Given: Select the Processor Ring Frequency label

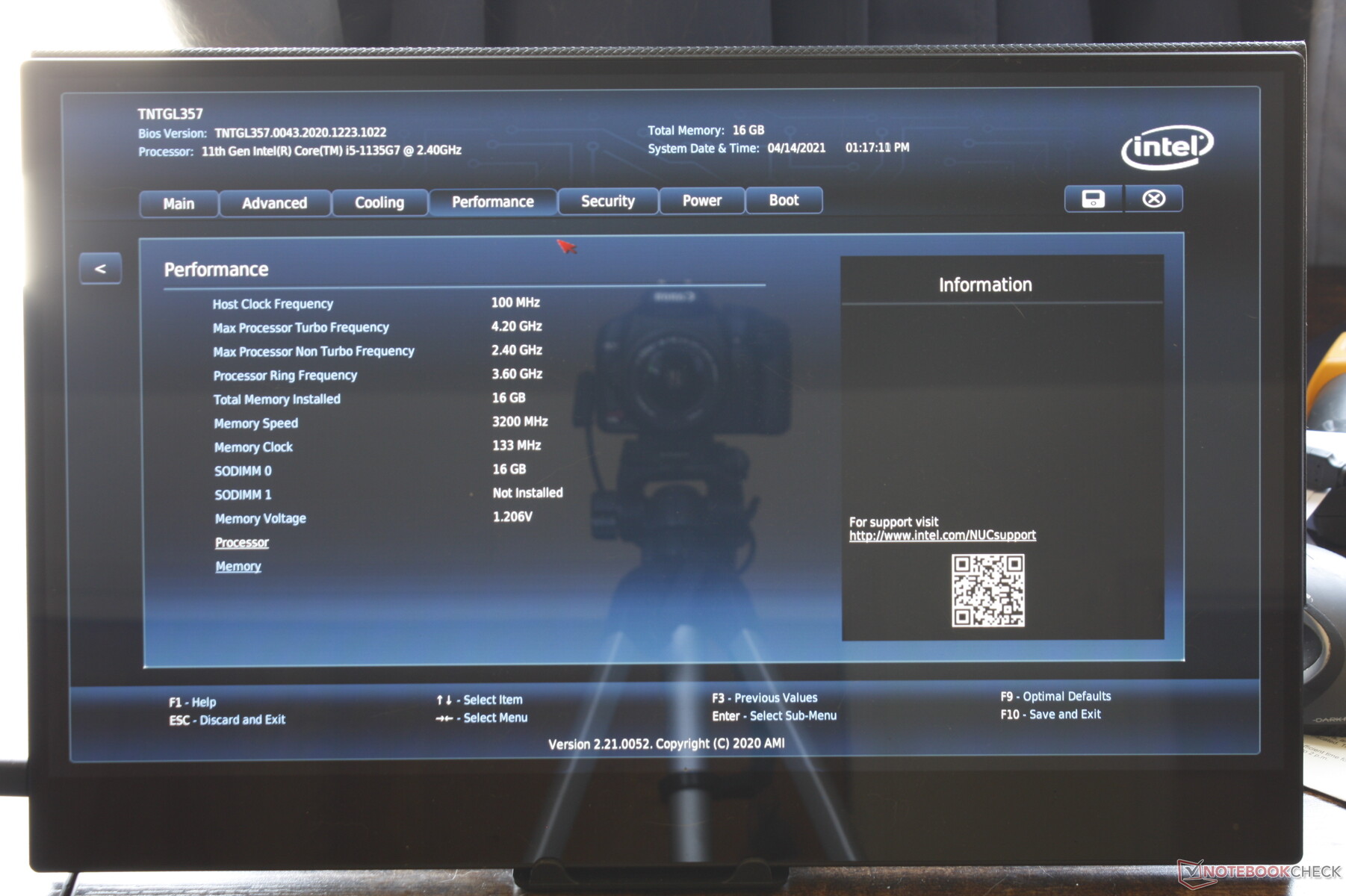Looking at the screenshot, I should 285,376.
